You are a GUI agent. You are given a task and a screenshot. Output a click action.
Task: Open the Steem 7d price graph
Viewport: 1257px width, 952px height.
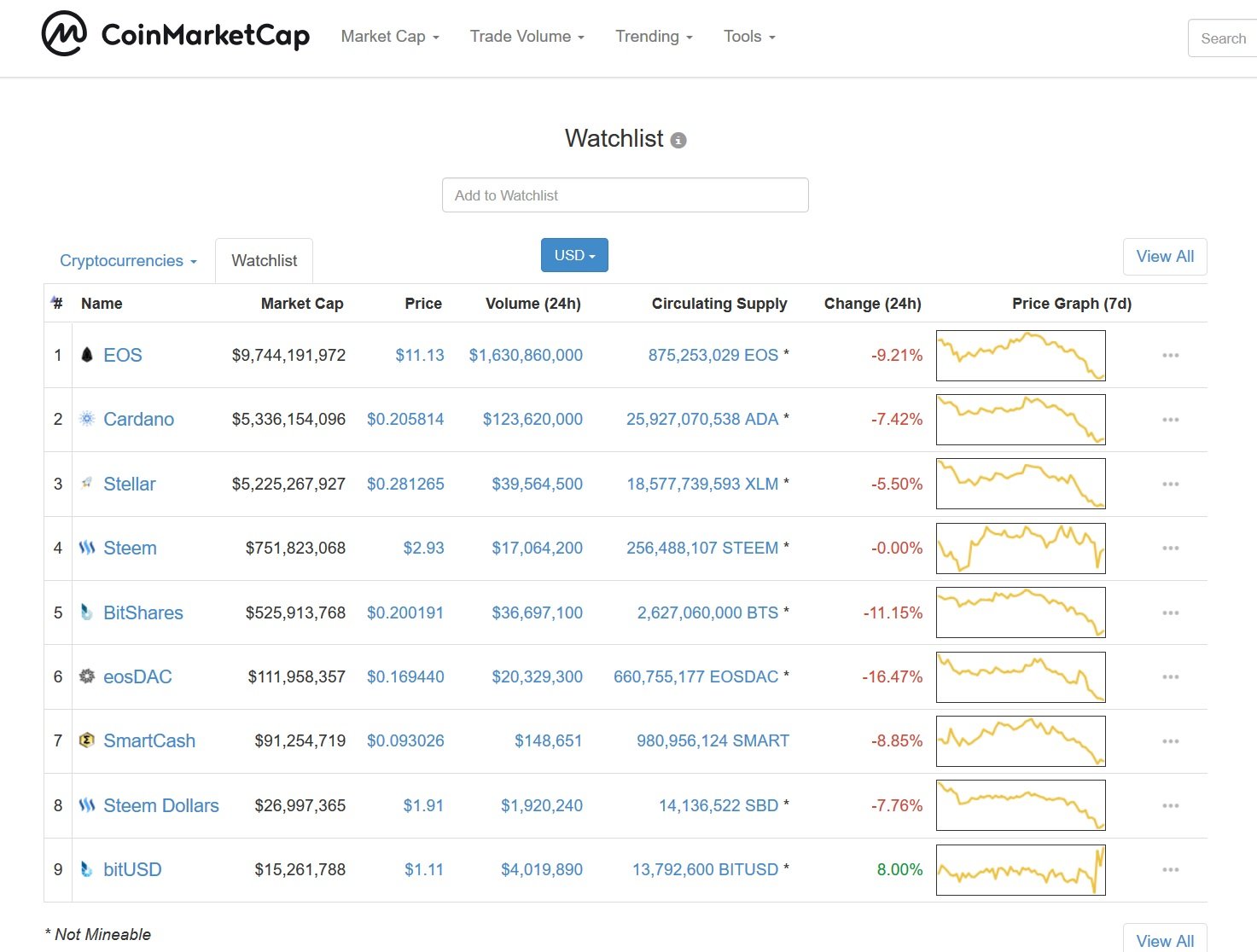click(1021, 548)
